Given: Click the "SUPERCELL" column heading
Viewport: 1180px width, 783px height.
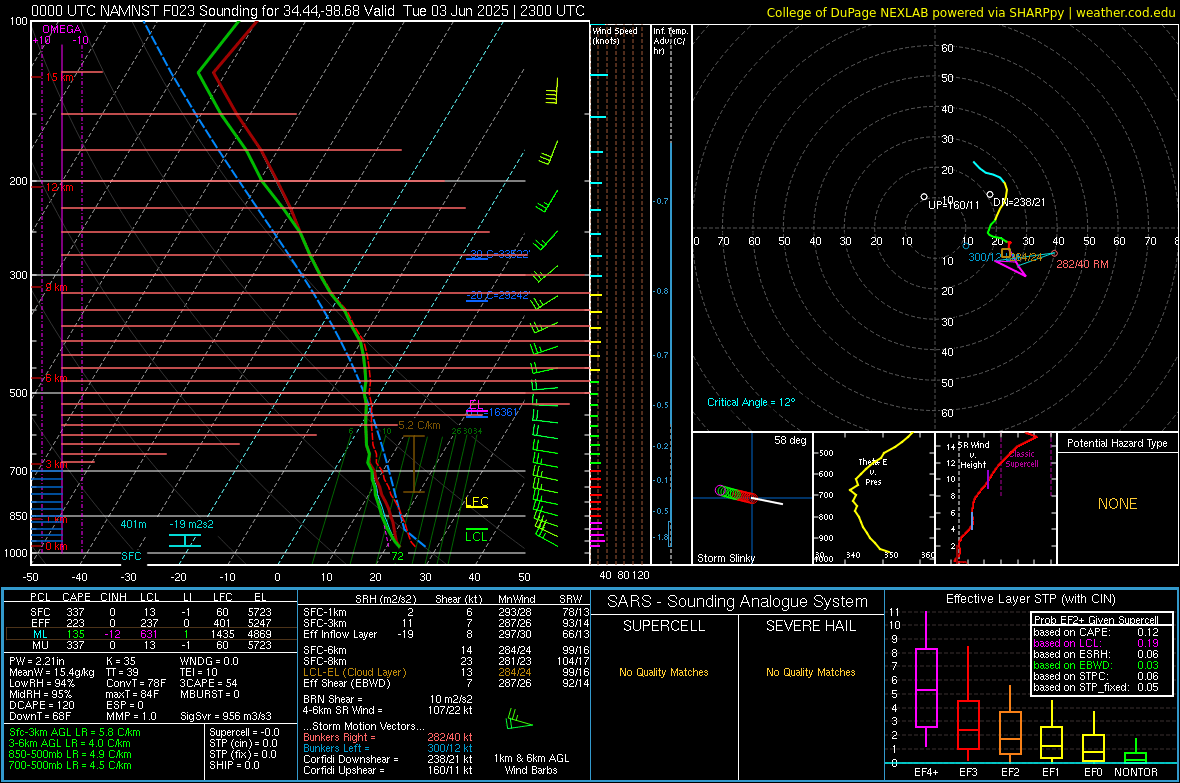Looking at the screenshot, I should click(x=664, y=626).
